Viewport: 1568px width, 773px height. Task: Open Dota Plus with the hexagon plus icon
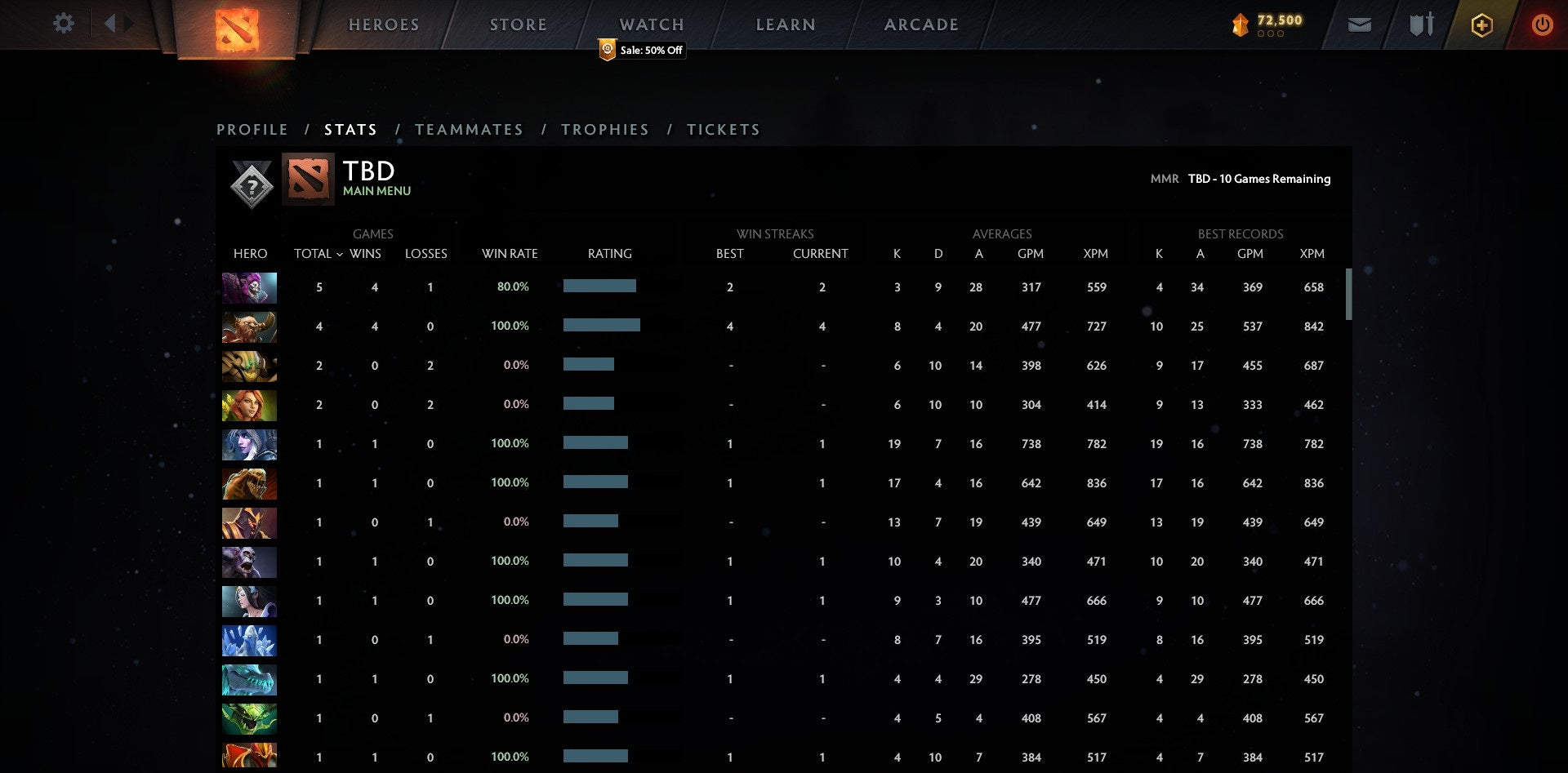tap(1481, 24)
